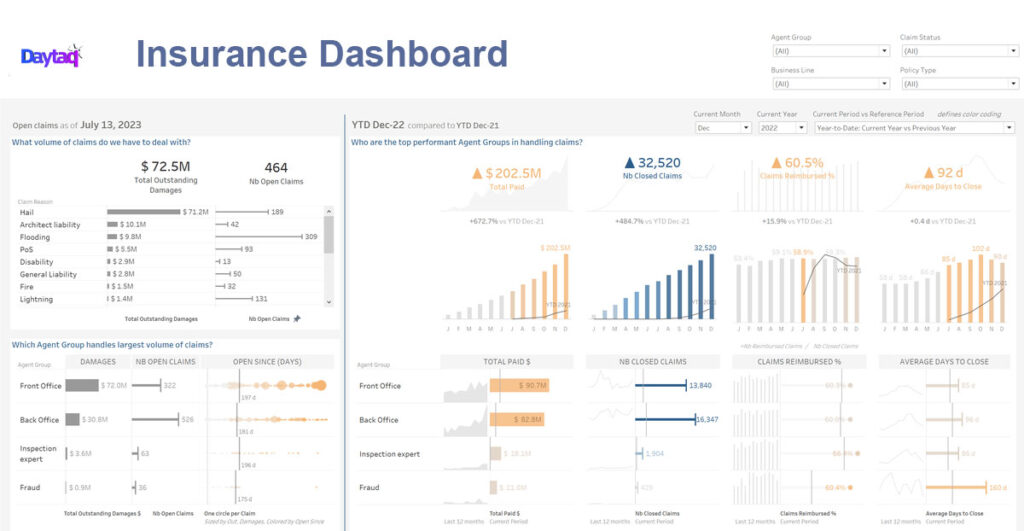The width and height of the screenshot is (1024, 531).
Task: Click the claim list scroll-up arrow
Action: (329, 211)
